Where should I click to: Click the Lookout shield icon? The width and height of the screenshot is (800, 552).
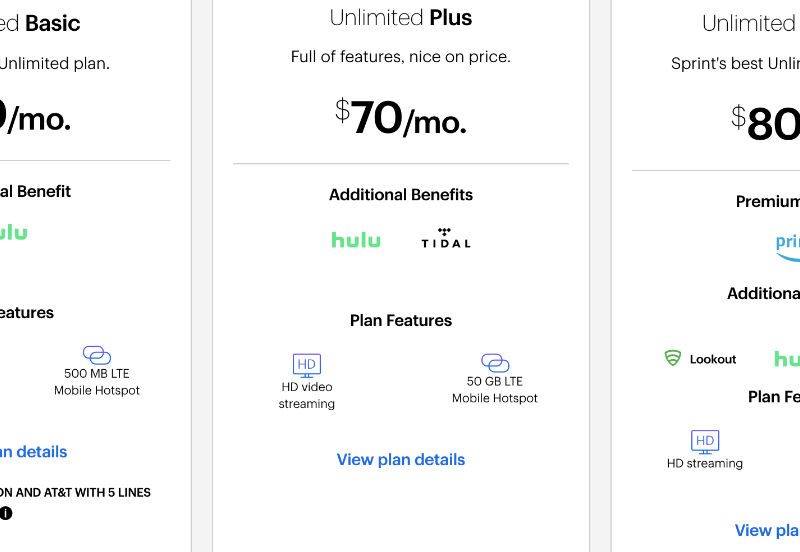click(673, 358)
